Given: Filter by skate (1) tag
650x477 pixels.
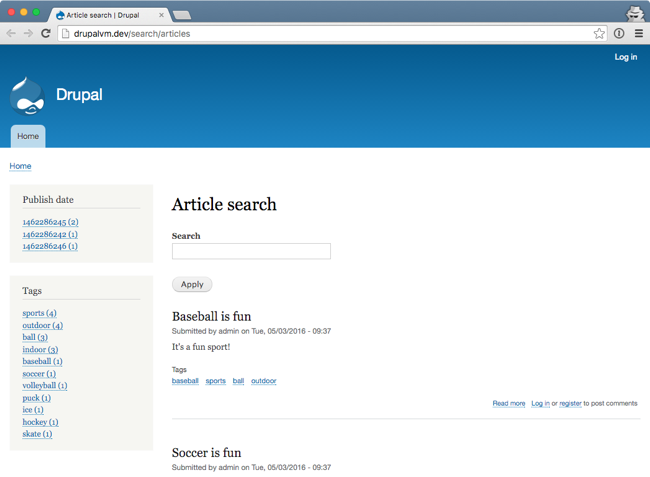Looking at the screenshot, I should (37, 434).
